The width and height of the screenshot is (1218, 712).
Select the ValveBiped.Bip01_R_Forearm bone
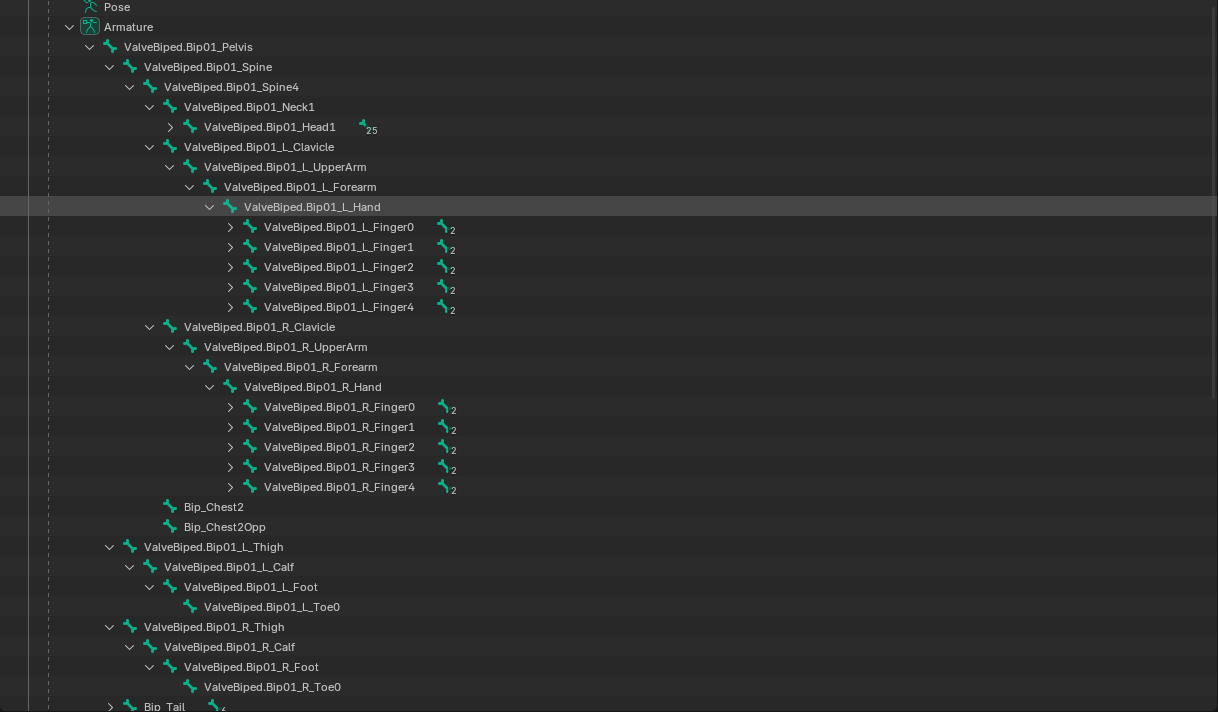300,367
